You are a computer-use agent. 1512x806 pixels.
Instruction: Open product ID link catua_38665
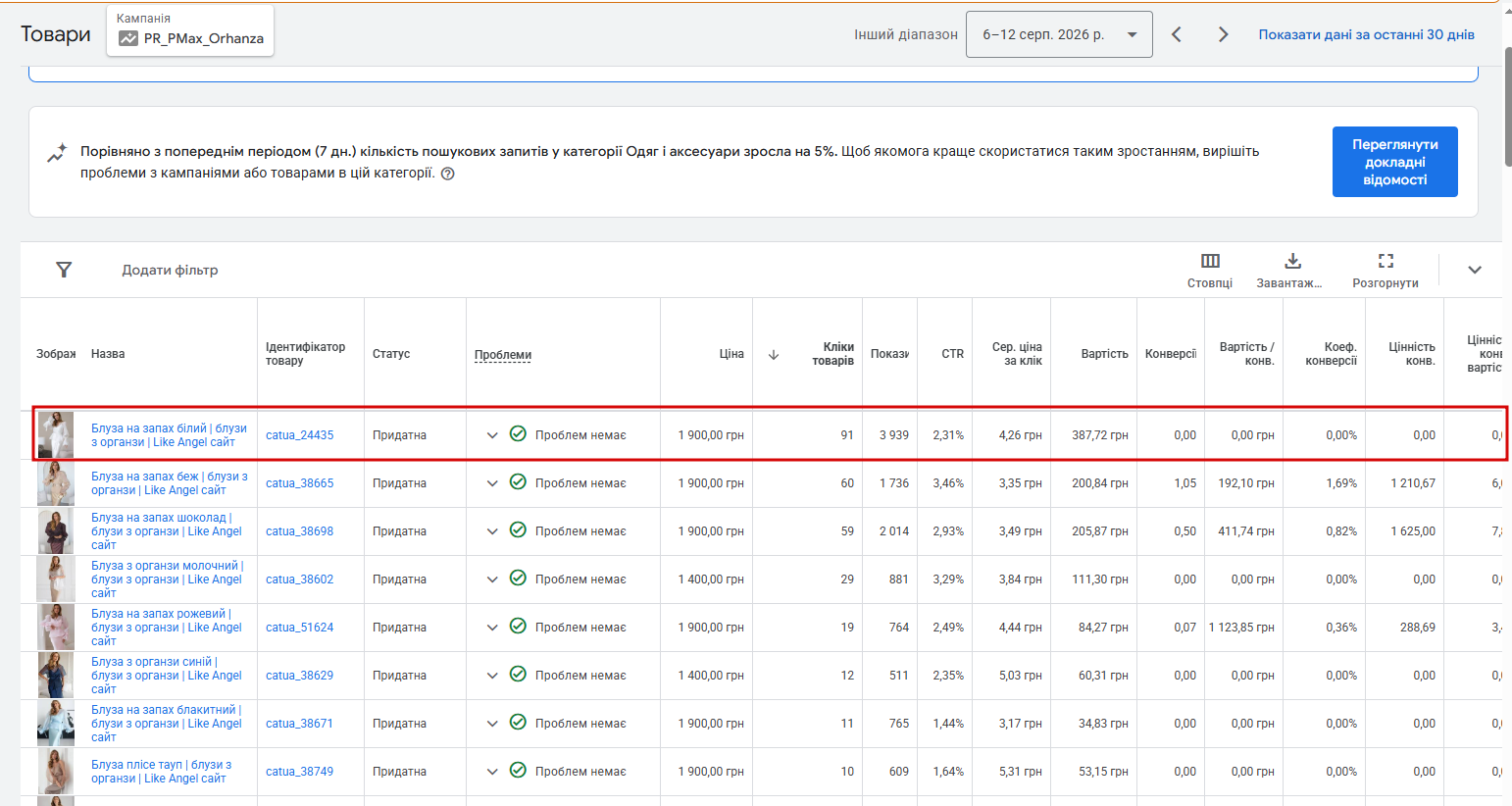[x=299, y=483]
